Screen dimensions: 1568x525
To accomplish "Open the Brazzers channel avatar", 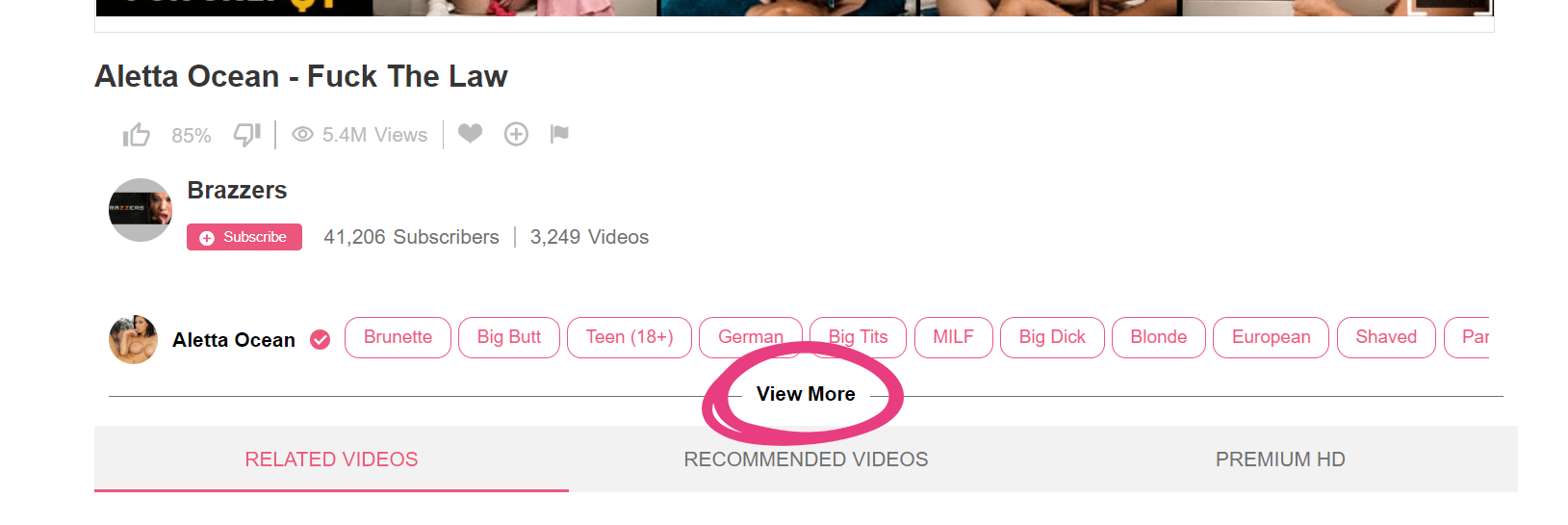I will tap(141, 210).
